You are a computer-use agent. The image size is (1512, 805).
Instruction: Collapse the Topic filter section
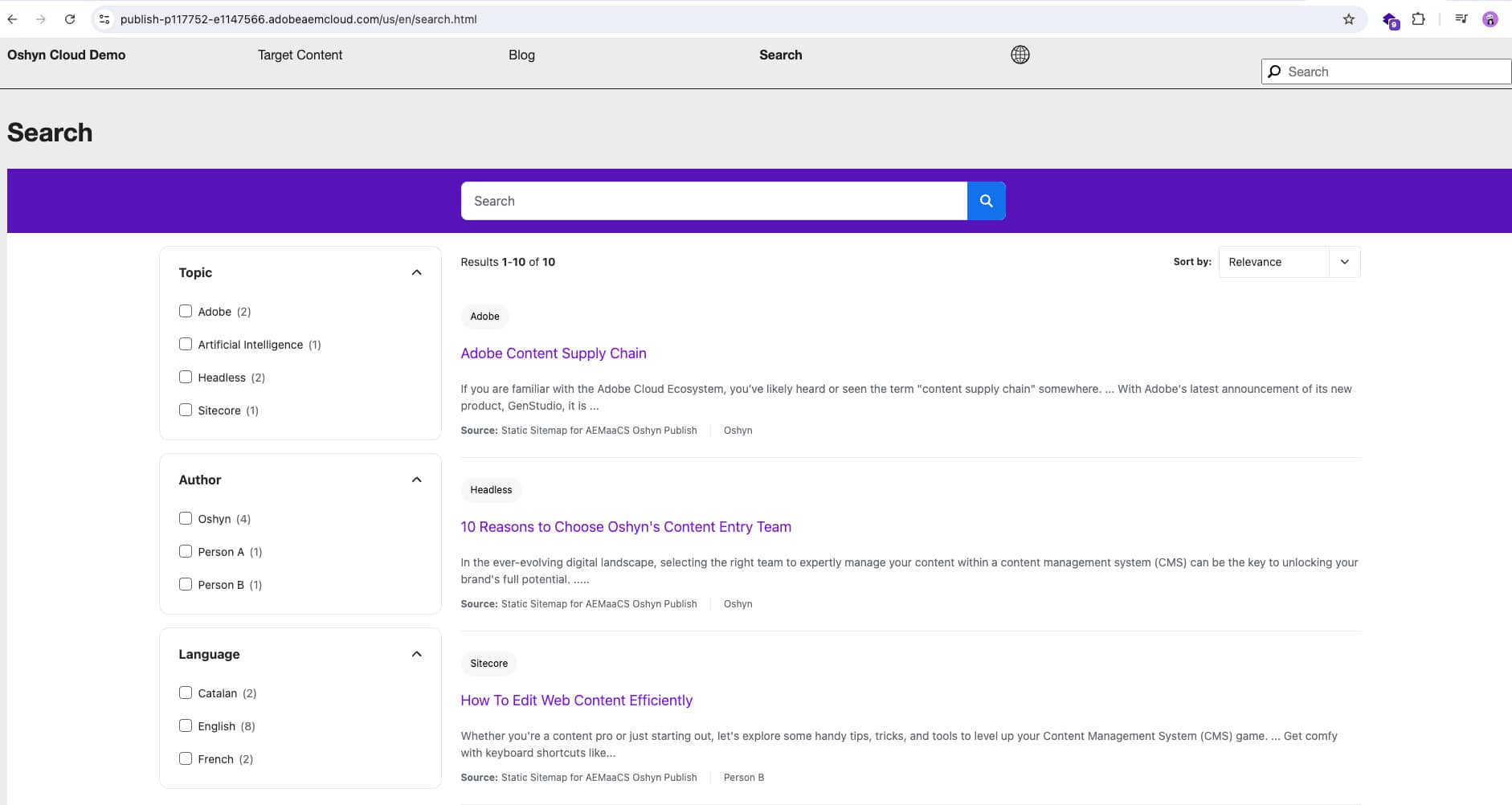point(417,272)
